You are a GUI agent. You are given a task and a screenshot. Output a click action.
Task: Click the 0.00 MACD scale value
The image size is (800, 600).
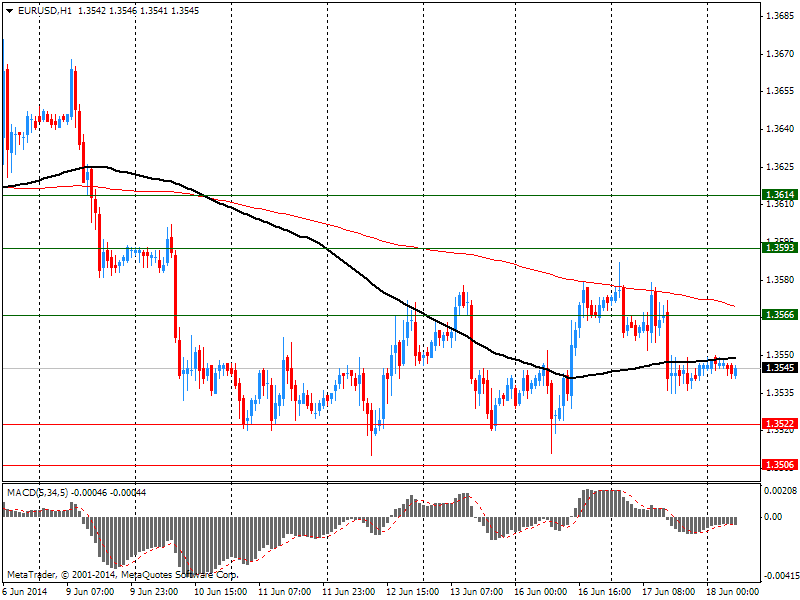point(773,517)
